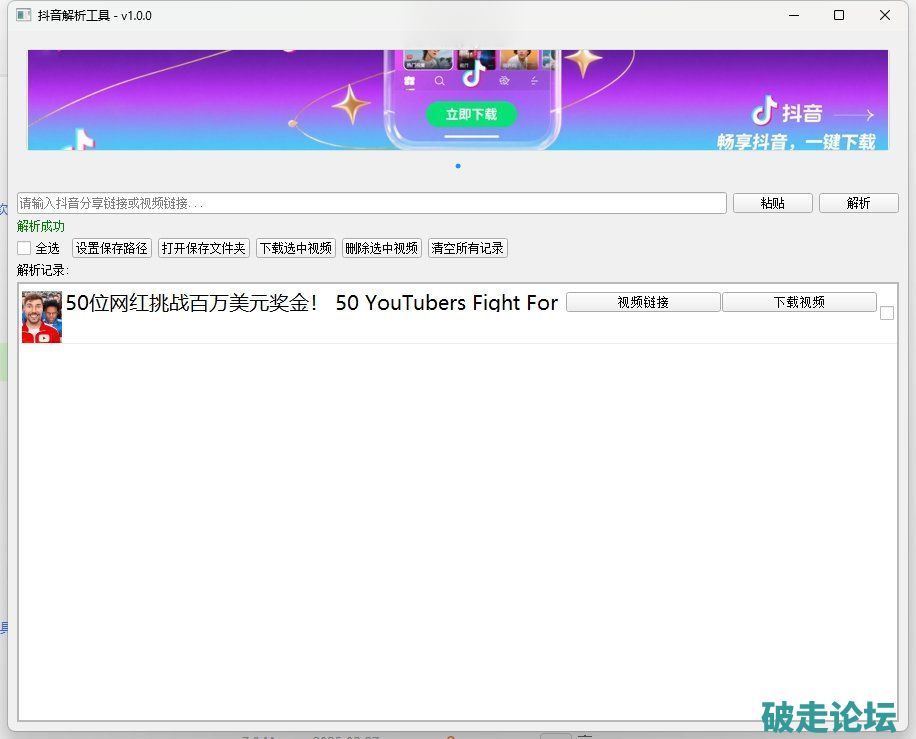The height and width of the screenshot is (739, 916).
Task: Toggle the 全选 select-all checkbox
Action: click(24, 248)
